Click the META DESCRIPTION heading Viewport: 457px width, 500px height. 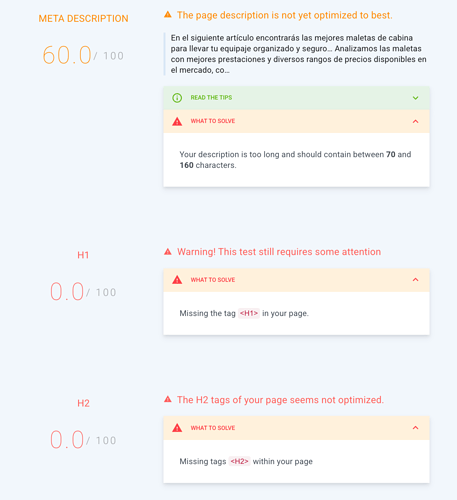83,18
